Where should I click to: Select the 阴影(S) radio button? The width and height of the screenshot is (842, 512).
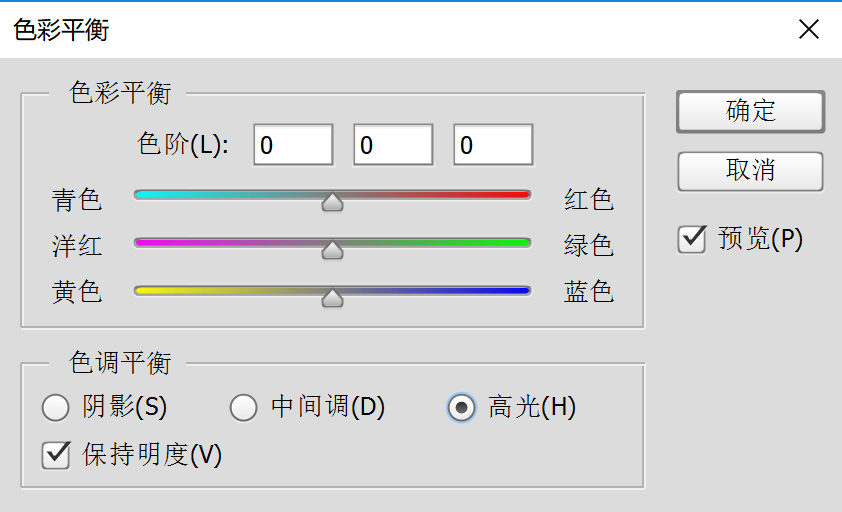[x=55, y=408]
